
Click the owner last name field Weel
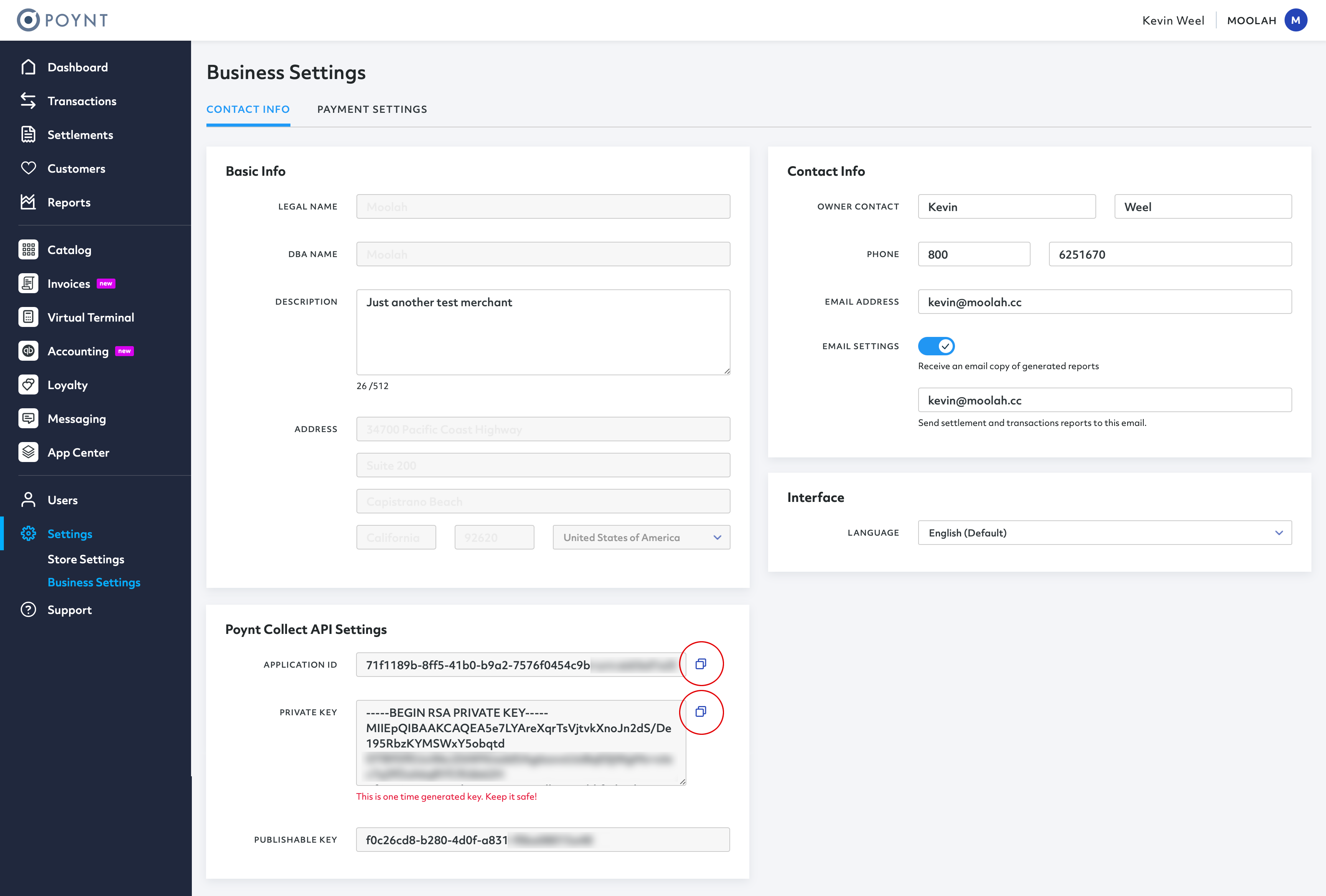click(1203, 206)
